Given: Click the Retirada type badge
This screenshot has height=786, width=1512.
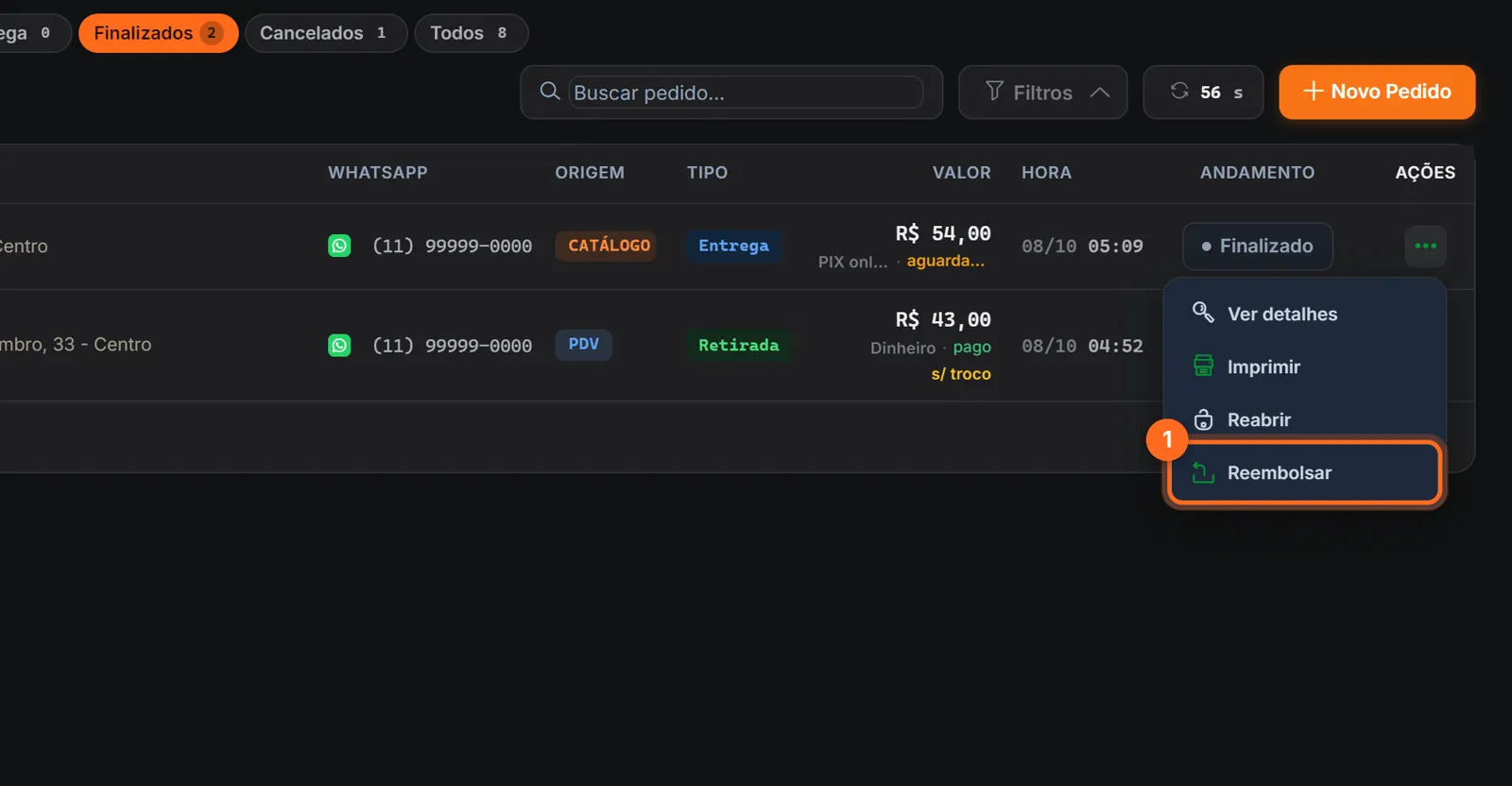Looking at the screenshot, I should (739, 345).
